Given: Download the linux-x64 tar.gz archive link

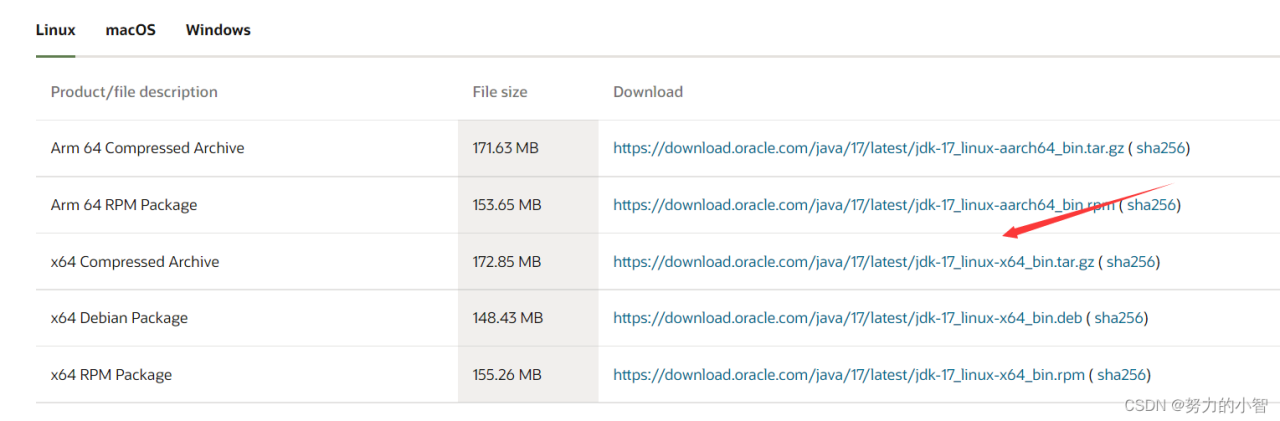Looking at the screenshot, I should tap(853, 262).
